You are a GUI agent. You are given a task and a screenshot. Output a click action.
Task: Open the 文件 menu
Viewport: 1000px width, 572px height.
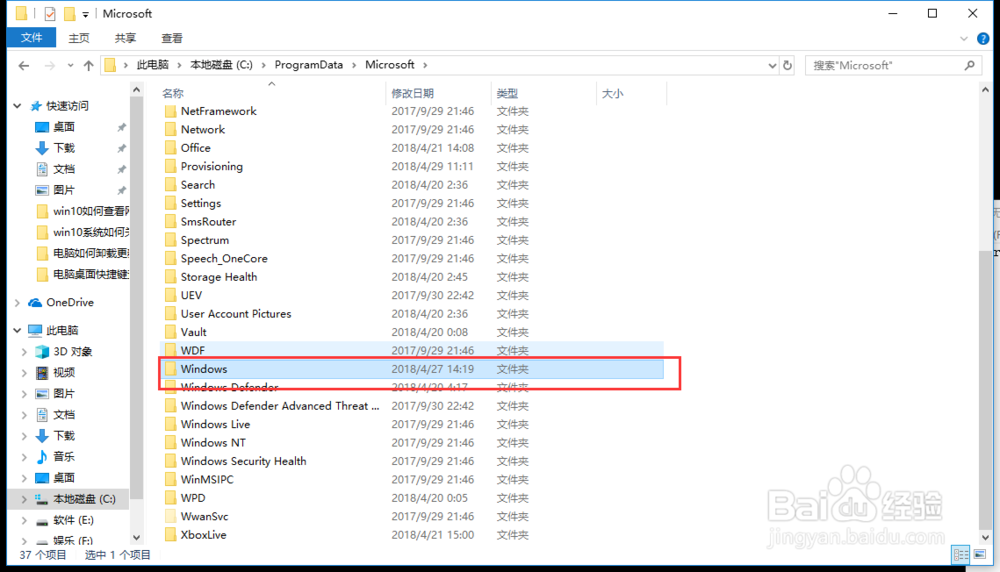pyautogui.click(x=31, y=38)
